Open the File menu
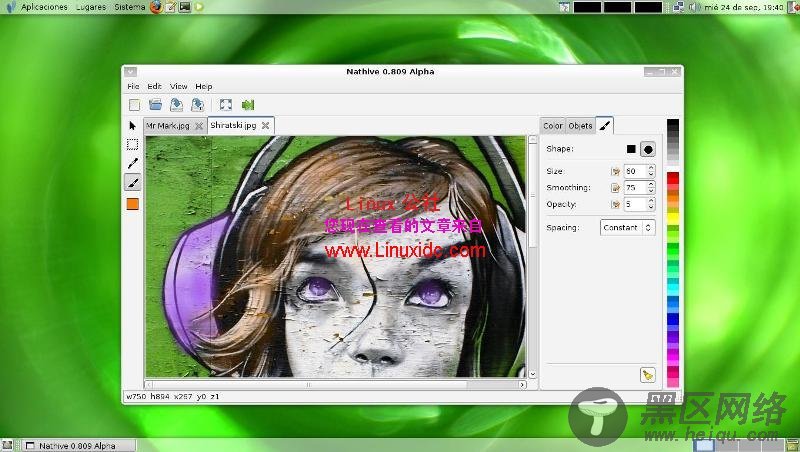Screen dimensions: 800x452 [x=133, y=86]
